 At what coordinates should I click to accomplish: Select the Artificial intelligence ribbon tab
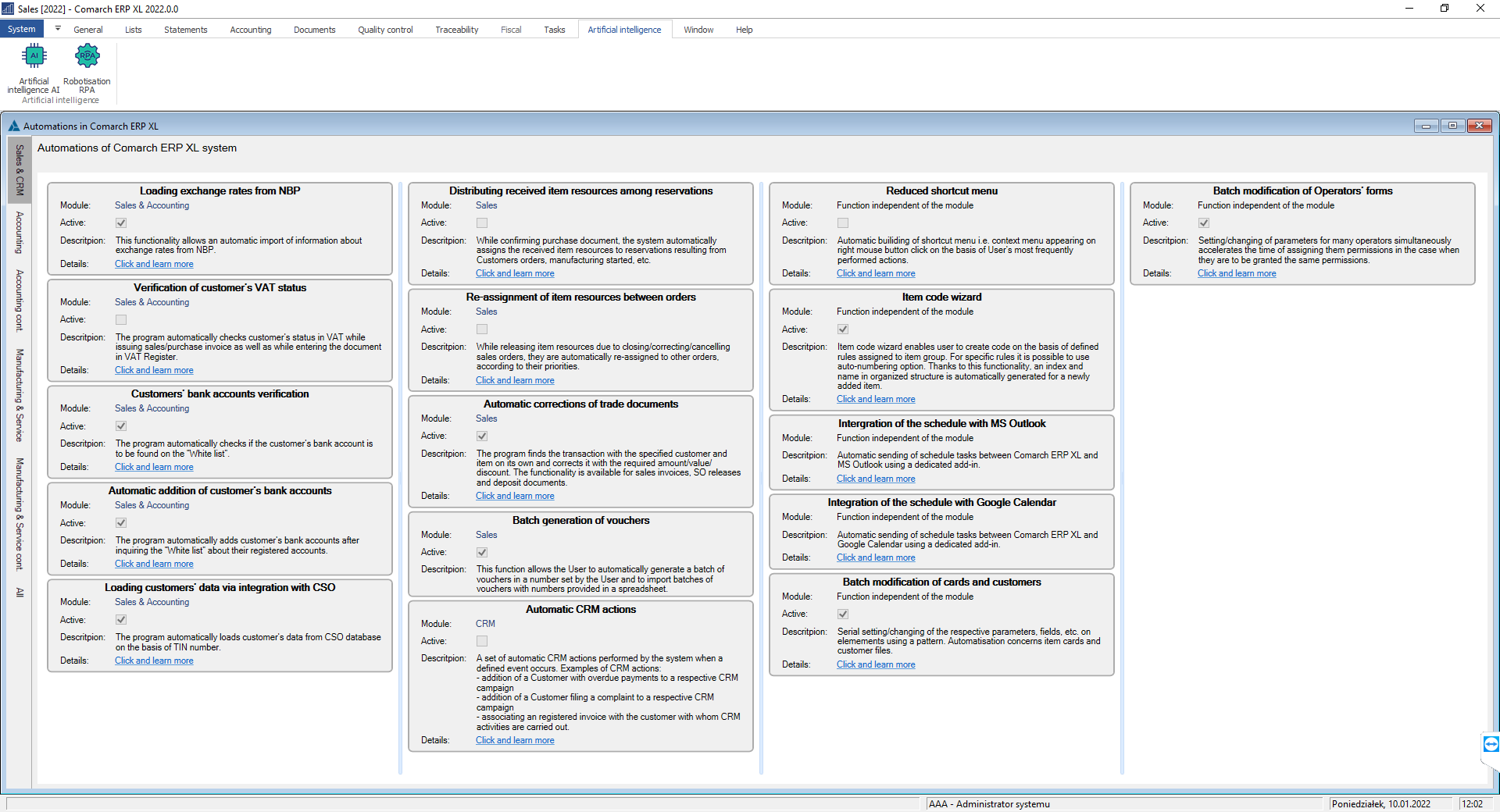point(624,30)
